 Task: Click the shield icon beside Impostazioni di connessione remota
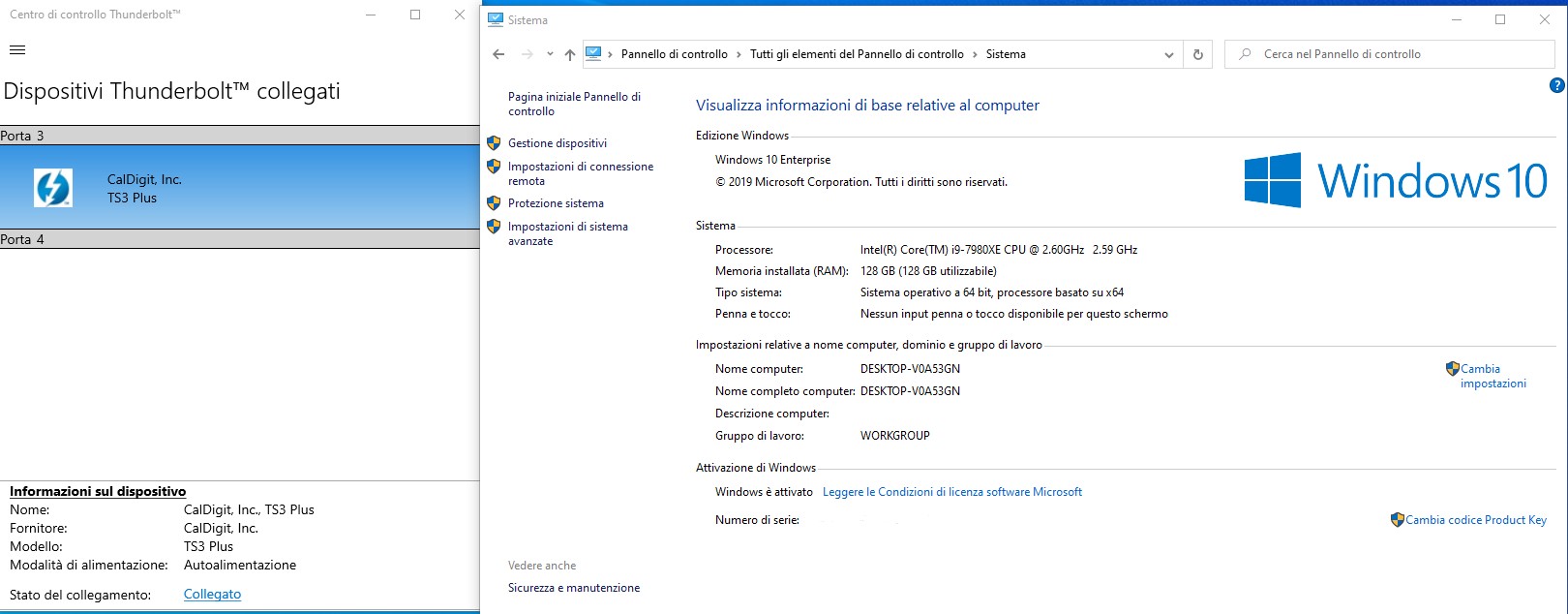(x=494, y=167)
